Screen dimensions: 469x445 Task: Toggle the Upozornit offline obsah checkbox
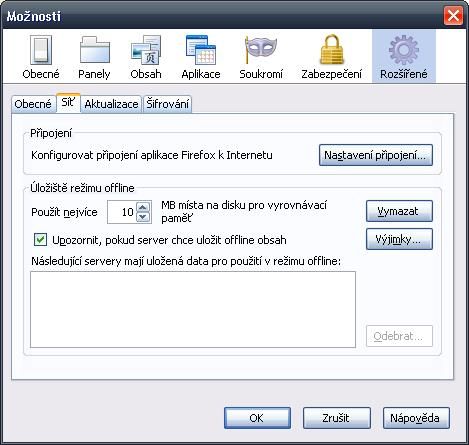[40, 240]
